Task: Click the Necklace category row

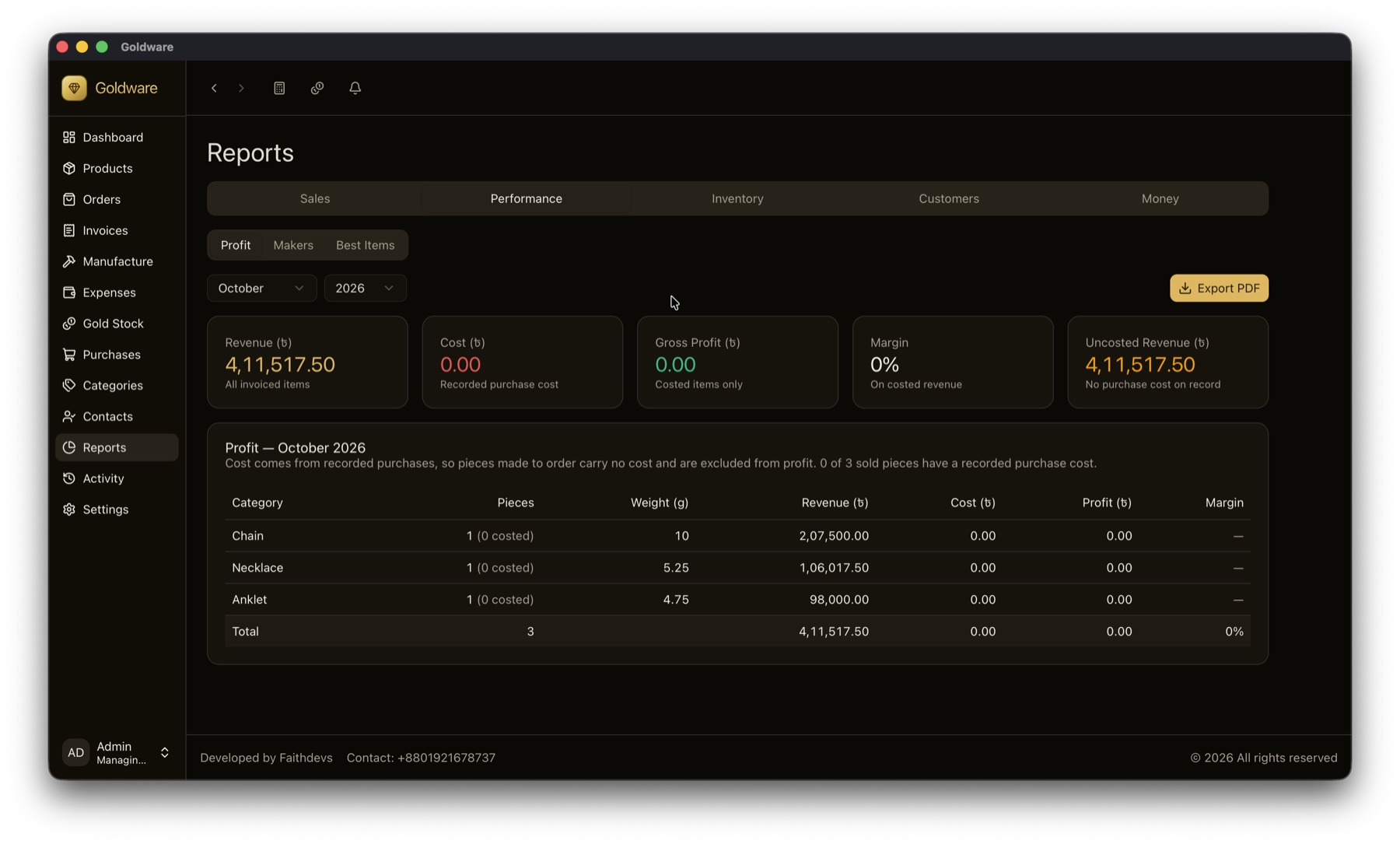Action: 737,568
